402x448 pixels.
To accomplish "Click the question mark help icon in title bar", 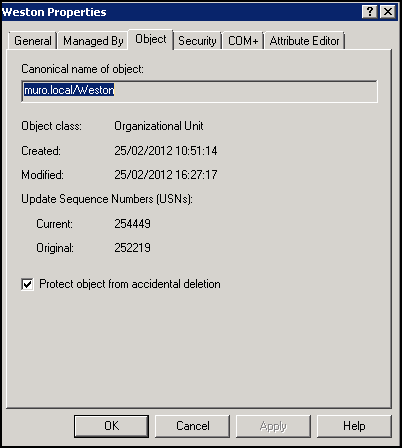I will click(370, 12).
